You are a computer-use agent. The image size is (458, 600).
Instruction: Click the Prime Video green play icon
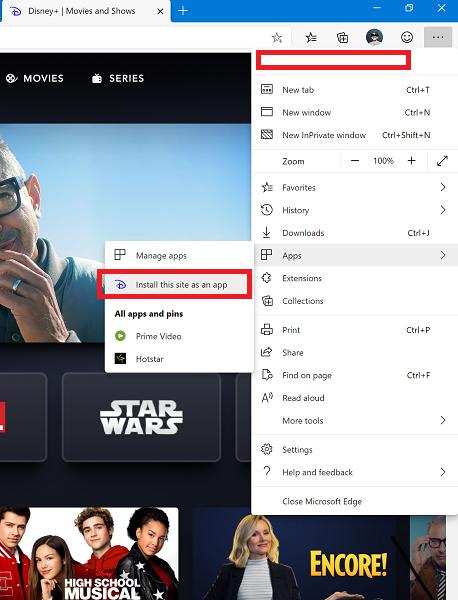point(121,336)
